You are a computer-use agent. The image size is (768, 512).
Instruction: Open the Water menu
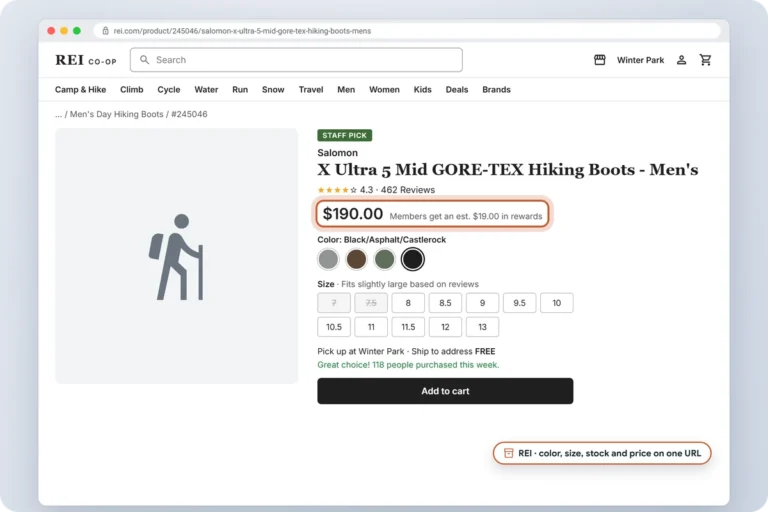tap(206, 90)
